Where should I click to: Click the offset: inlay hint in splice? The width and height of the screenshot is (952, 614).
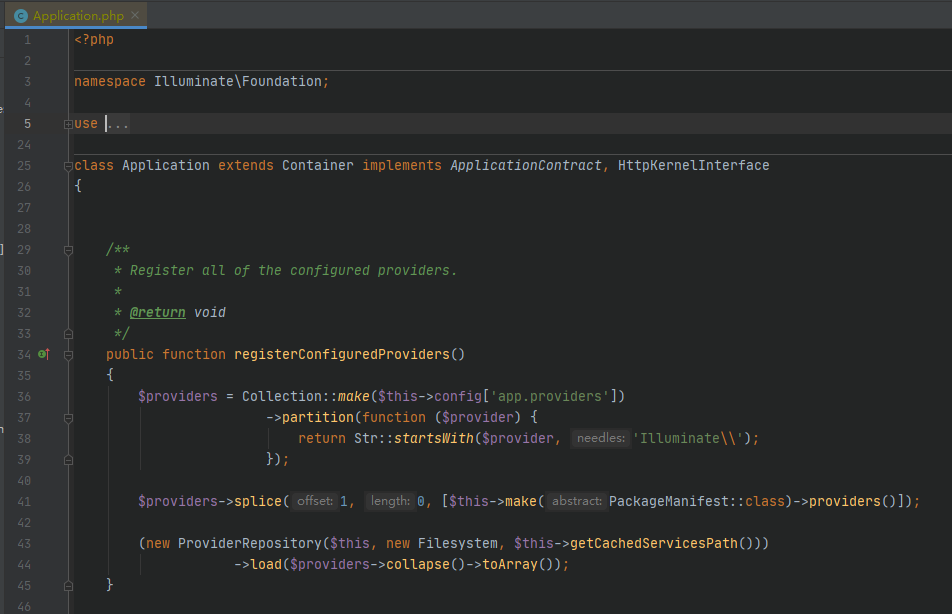[x=314, y=501]
